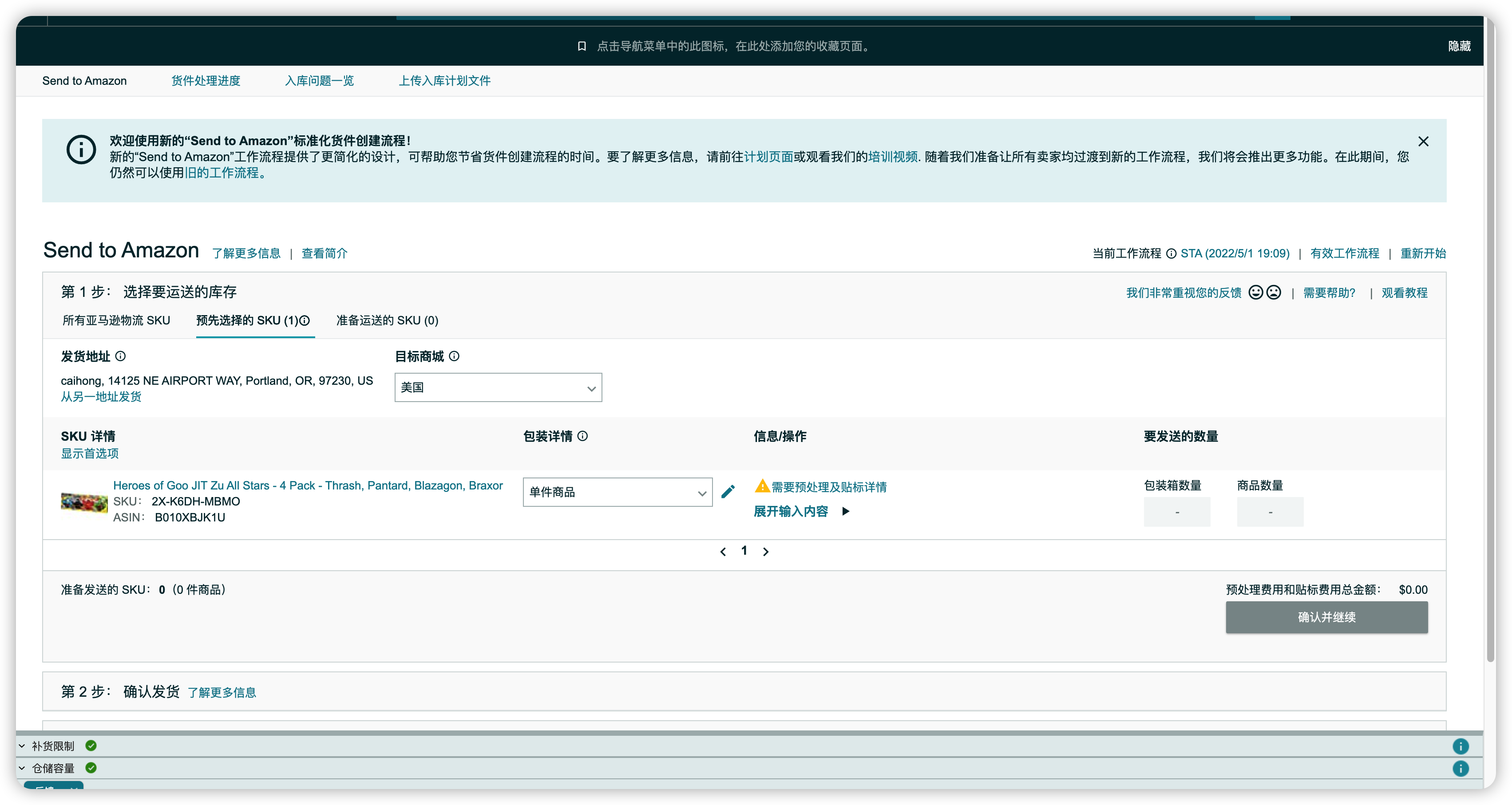Click the sad face feedback icon
The height and width of the screenshot is (805, 1512).
[1274, 292]
